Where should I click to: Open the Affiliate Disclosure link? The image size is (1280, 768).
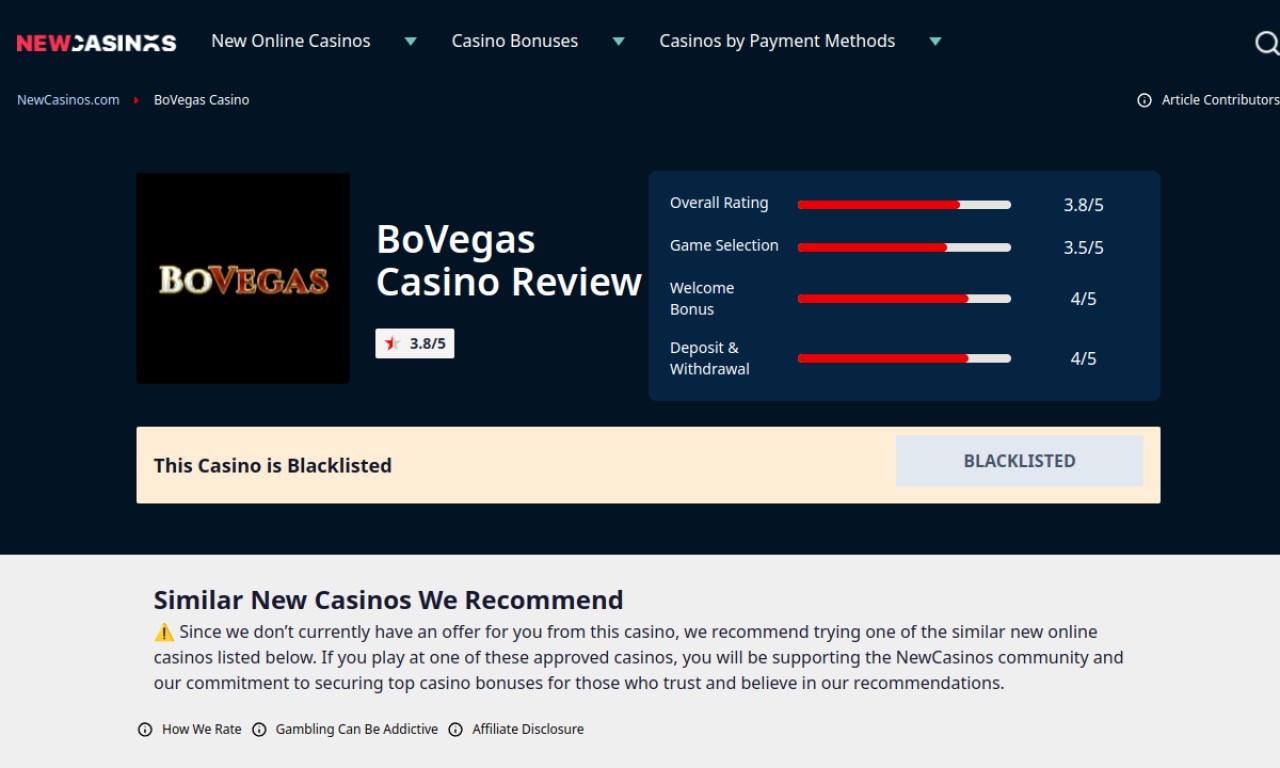click(x=528, y=729)
